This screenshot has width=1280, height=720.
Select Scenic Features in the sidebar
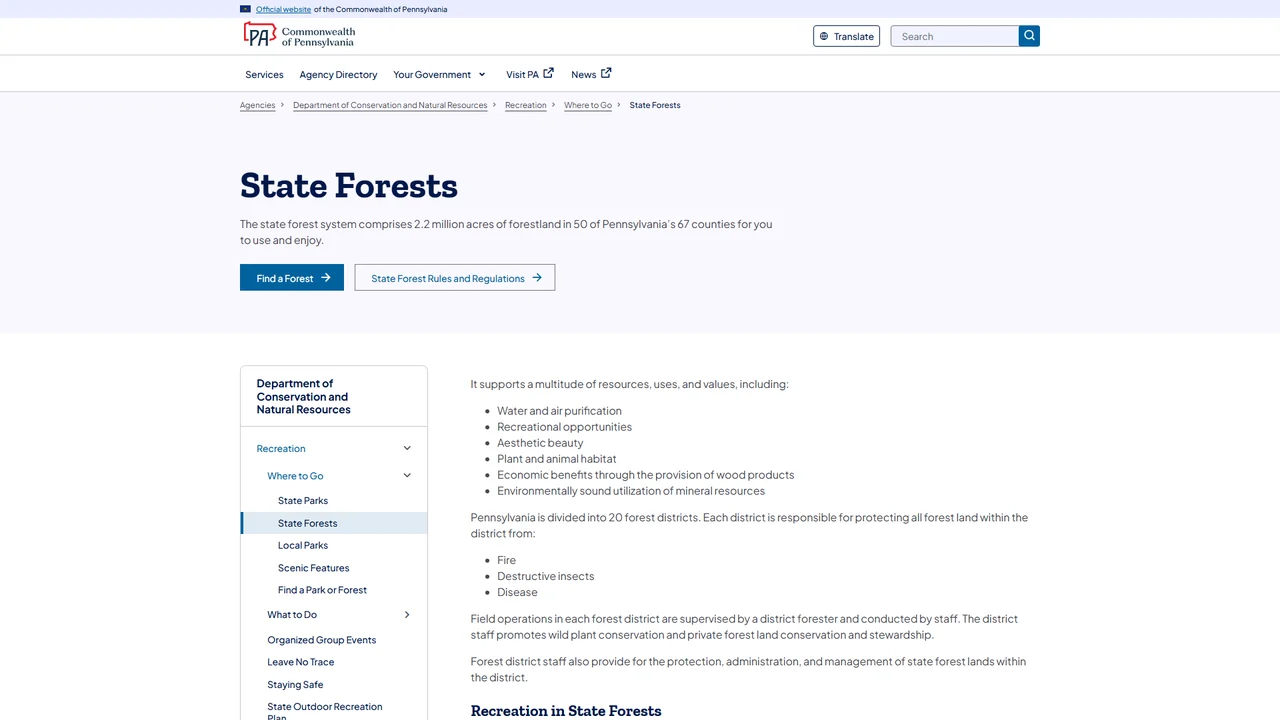pyautogui.click(x=313, y=568)
